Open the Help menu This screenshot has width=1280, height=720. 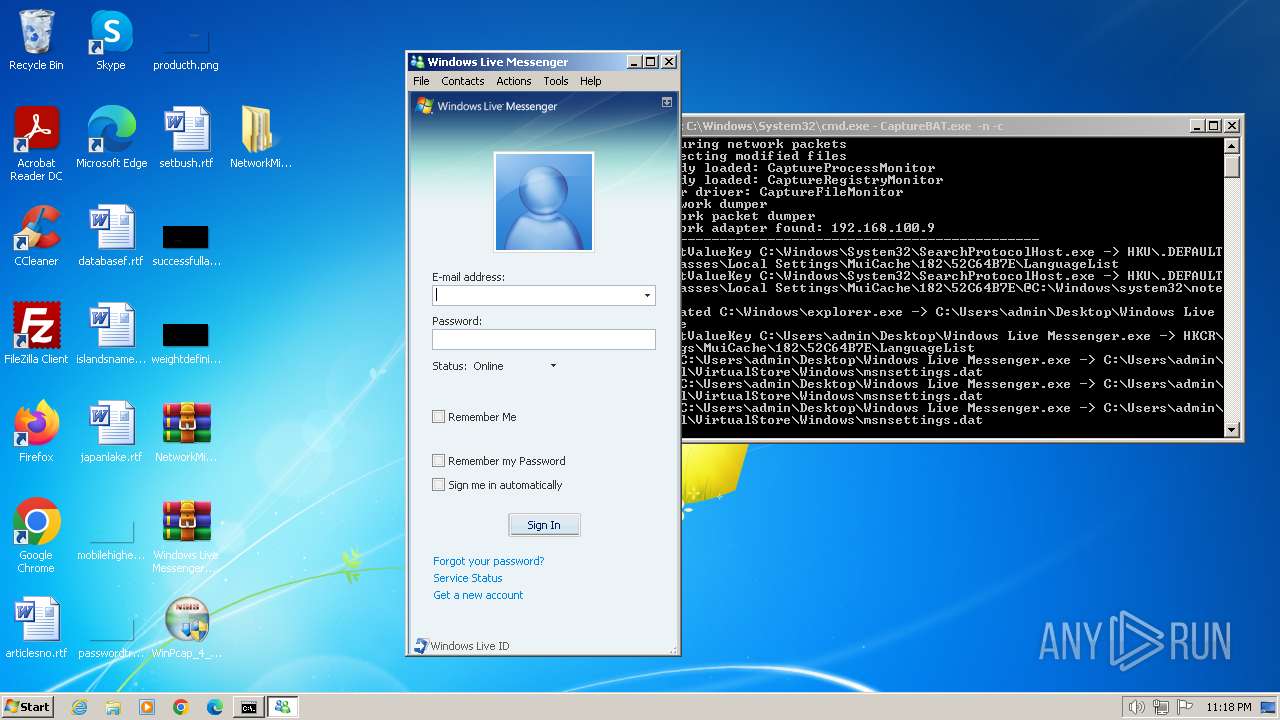point(591,81)
